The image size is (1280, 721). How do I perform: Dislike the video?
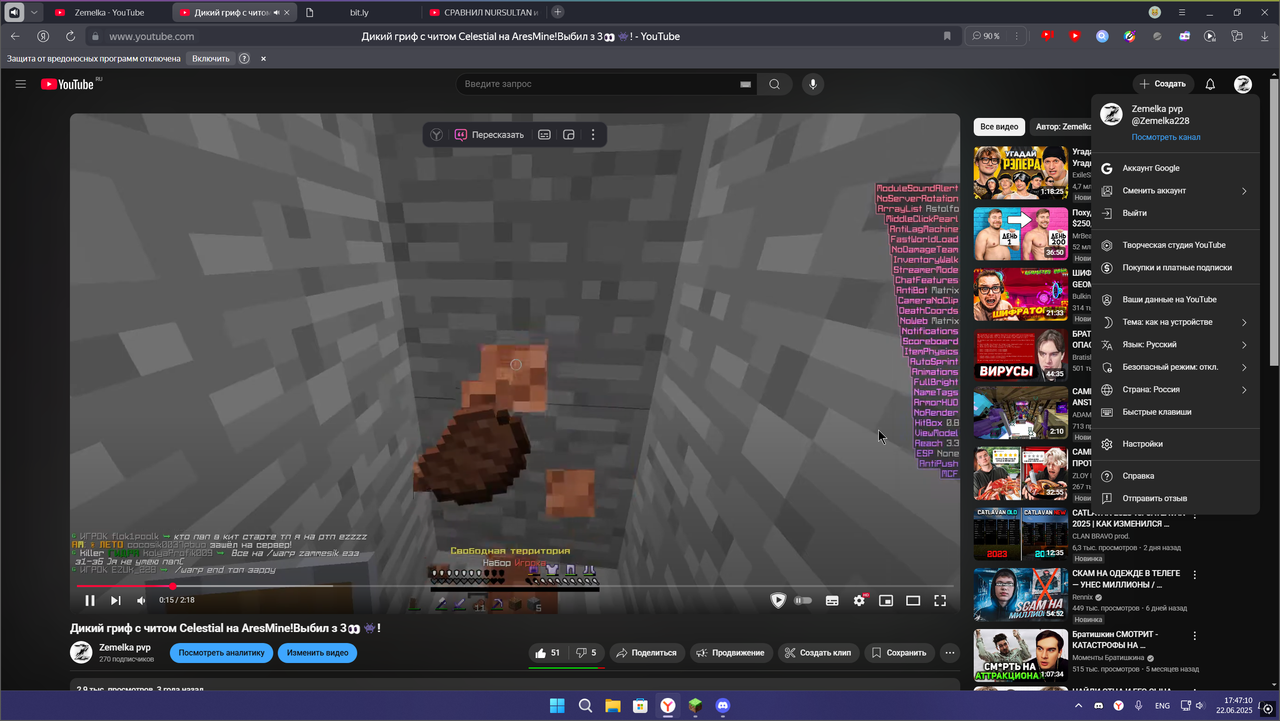pos(586,653)
